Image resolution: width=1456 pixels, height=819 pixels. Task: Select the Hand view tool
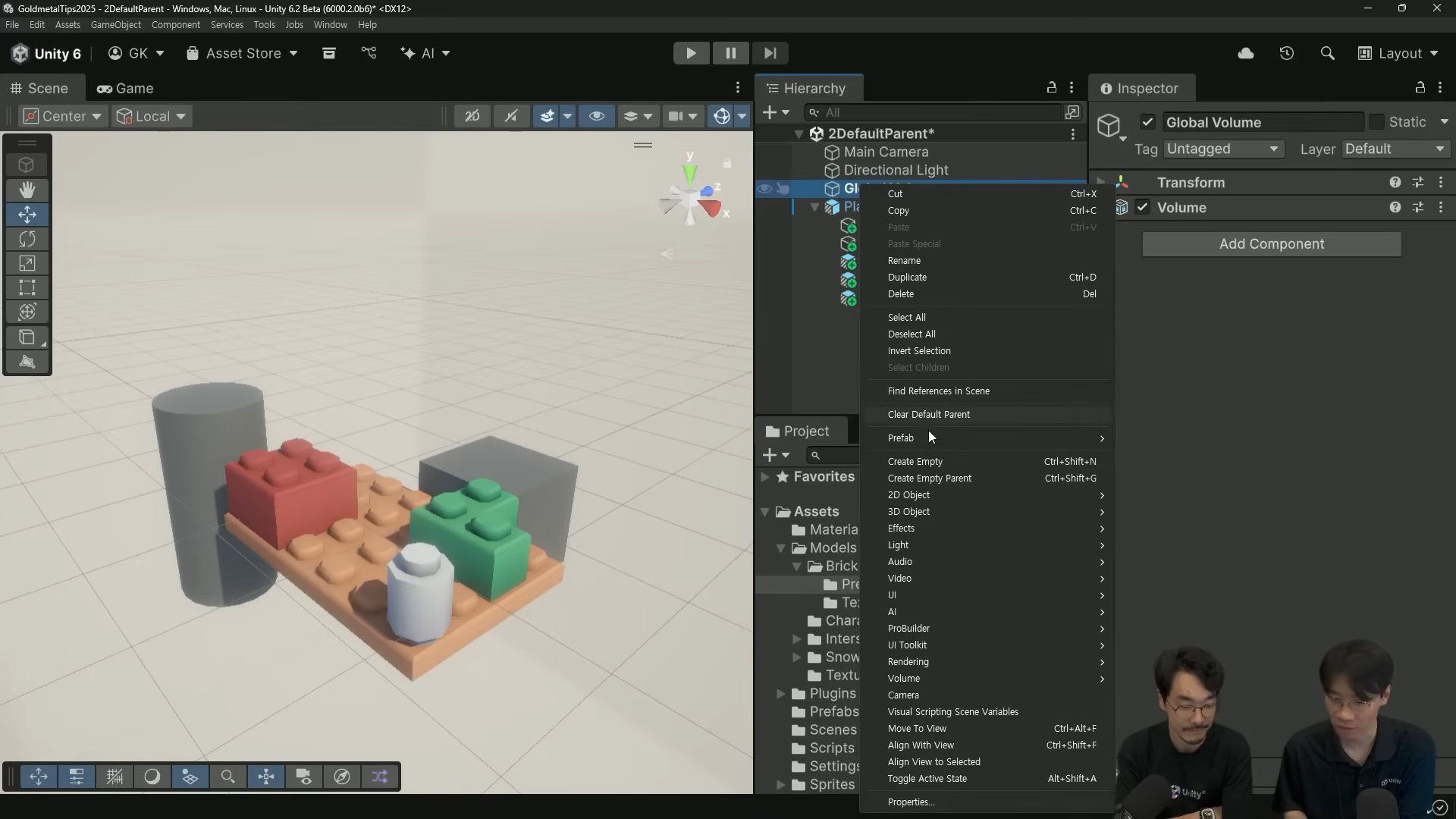[27, 190]
